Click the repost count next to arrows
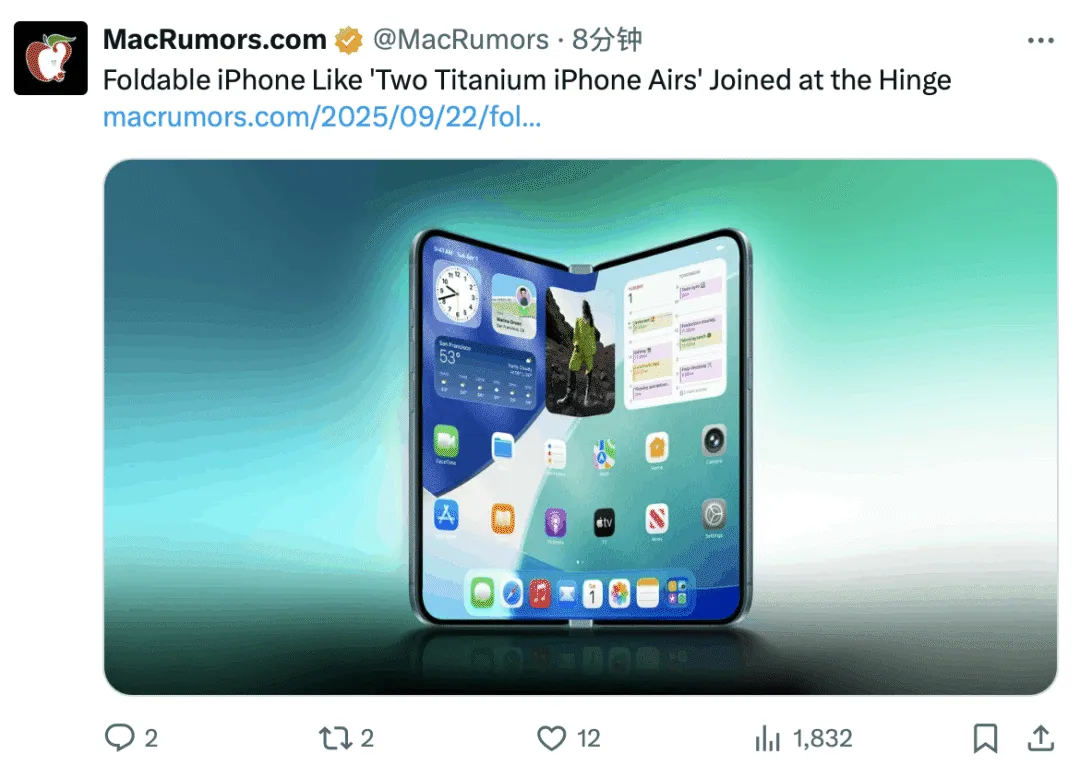Image resolution: width=1080 pixels, height=766 pixels. click(x=367, y=738)
